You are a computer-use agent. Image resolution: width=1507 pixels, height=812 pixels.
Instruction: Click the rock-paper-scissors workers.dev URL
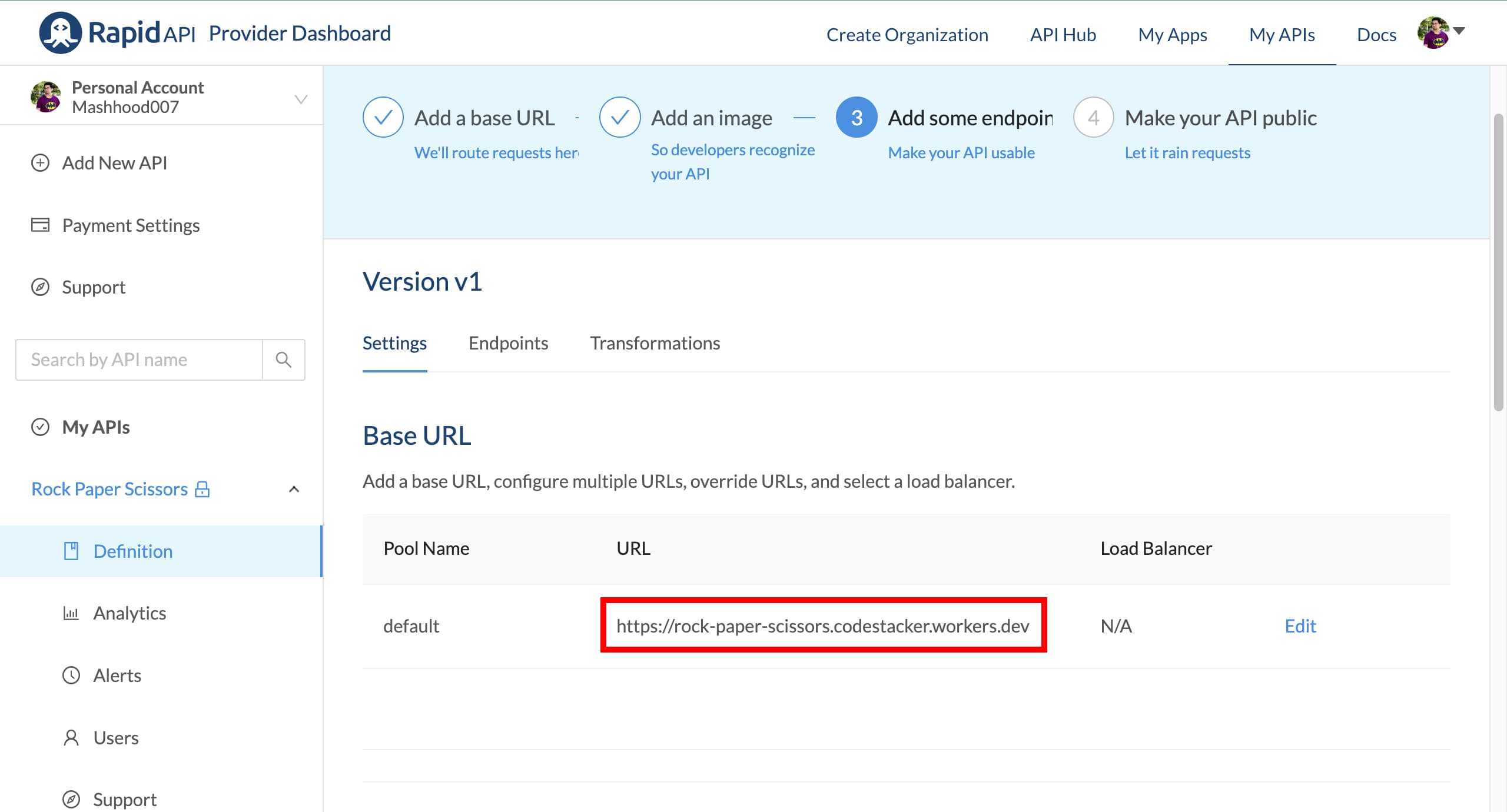823,625
